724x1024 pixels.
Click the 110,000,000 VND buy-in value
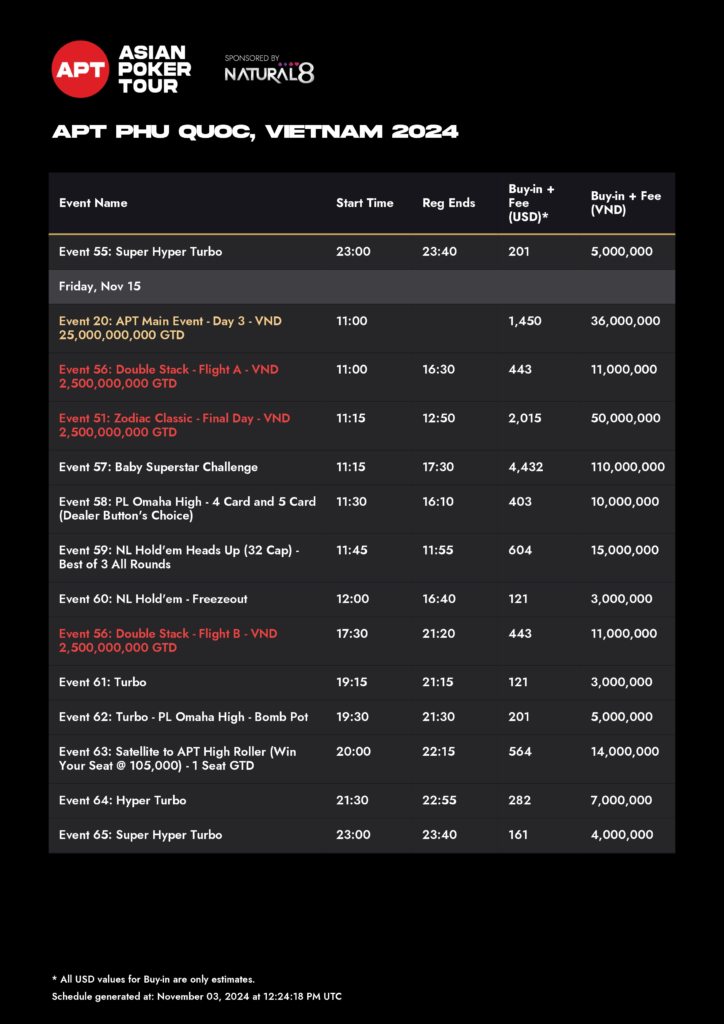click(x=628, y=467)
